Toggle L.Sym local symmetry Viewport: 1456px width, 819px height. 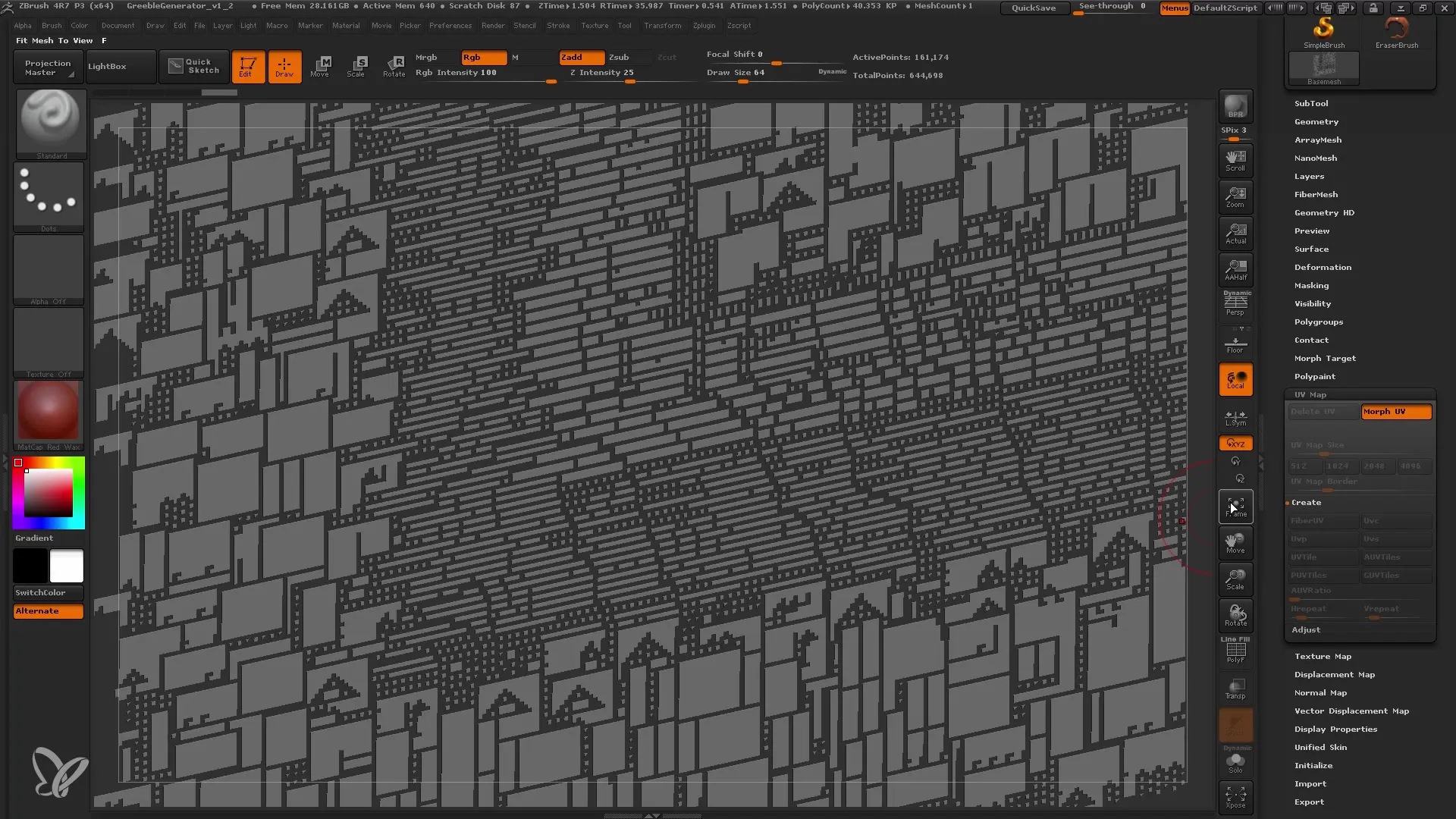(1235, 417)
